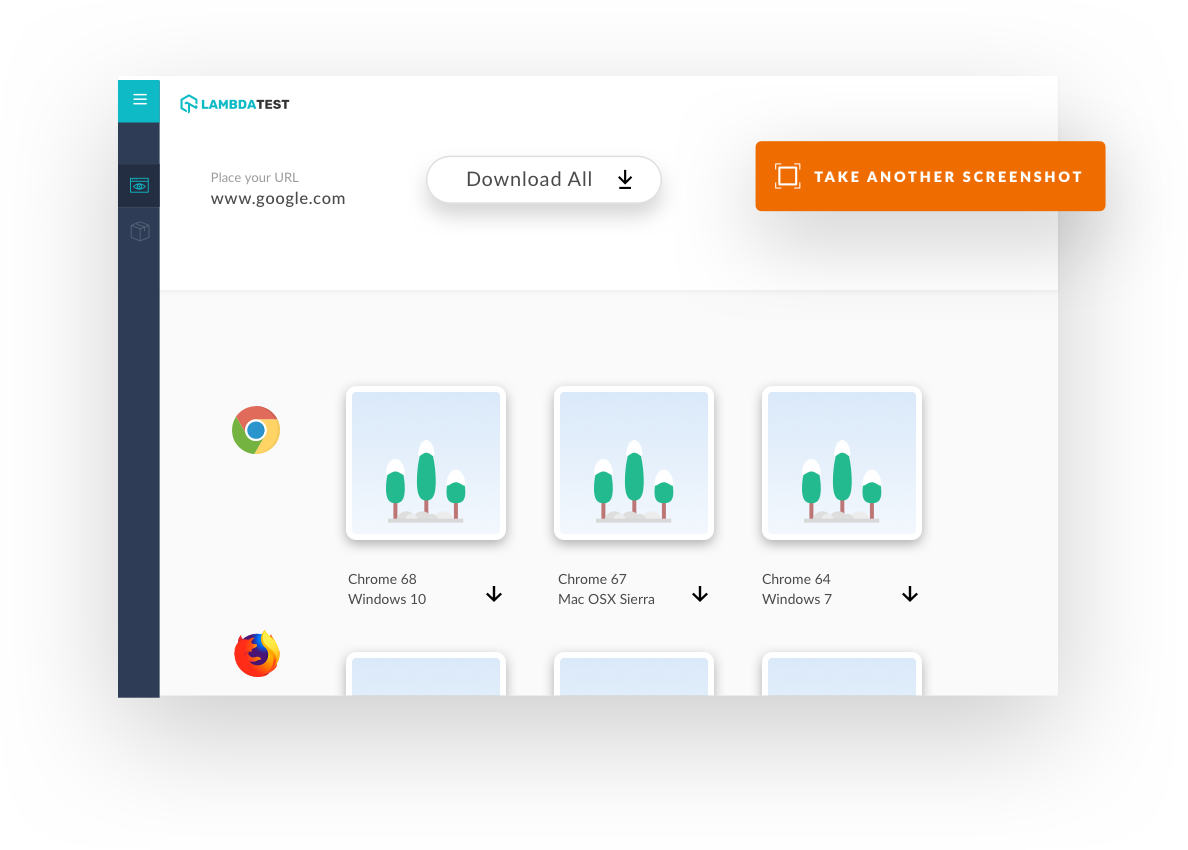Download the Chrome 67 Mac OSX Sierra screenshot
The height and width of the screenshot is (850, 1188).
click(700, 594)
